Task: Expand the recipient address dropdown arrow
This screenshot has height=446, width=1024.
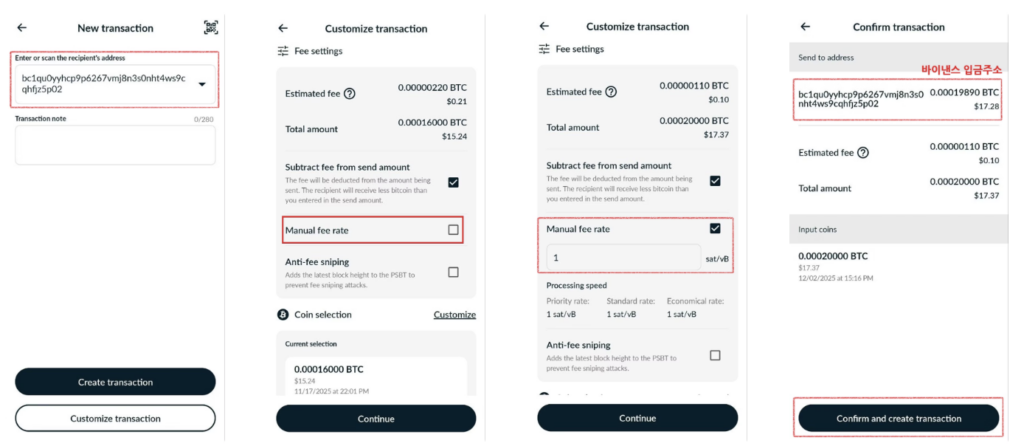Action: [203, 84]
